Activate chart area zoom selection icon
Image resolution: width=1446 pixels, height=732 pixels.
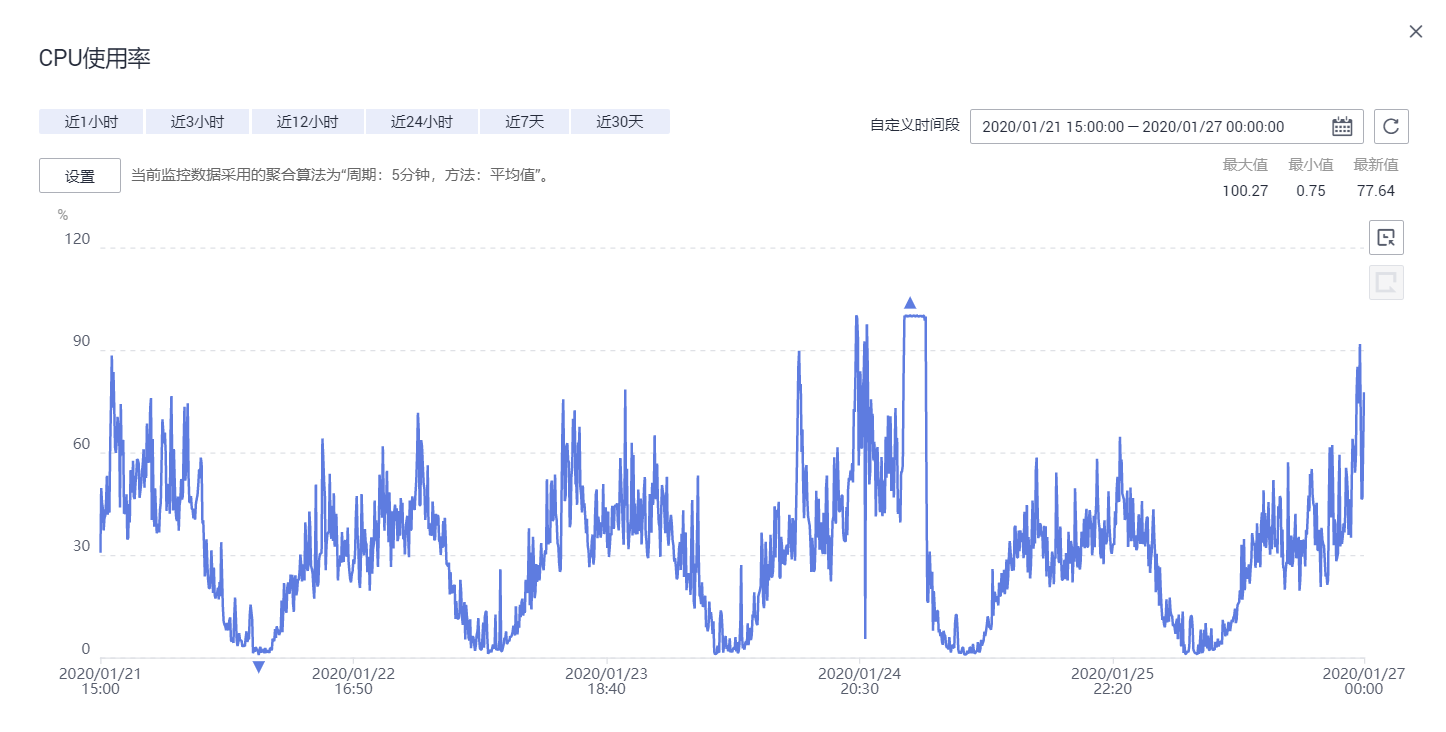(1386, 238)
